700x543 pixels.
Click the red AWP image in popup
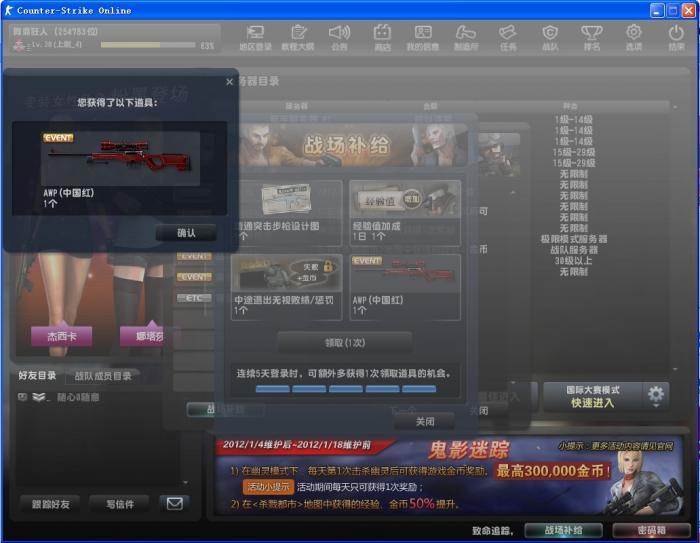pyautogui.click(x=121, y=159)
